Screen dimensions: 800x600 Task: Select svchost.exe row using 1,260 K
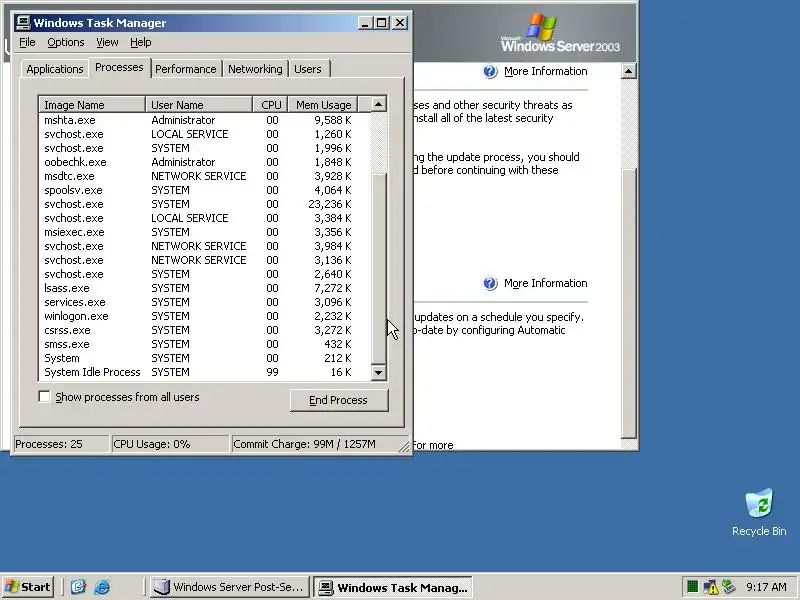pos(205,134)
